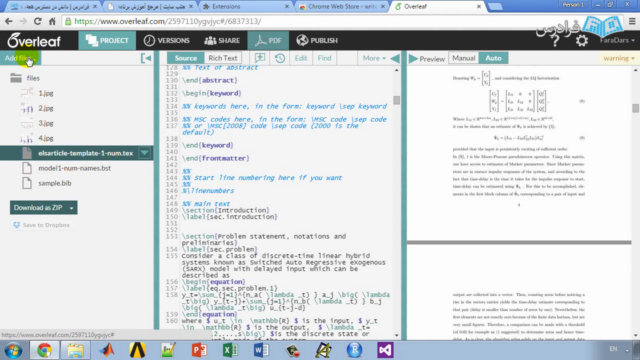Image resolution: width=640 pixels, height=360 pixels.
Task: Click the Preview button
Action: click(427, 59)
